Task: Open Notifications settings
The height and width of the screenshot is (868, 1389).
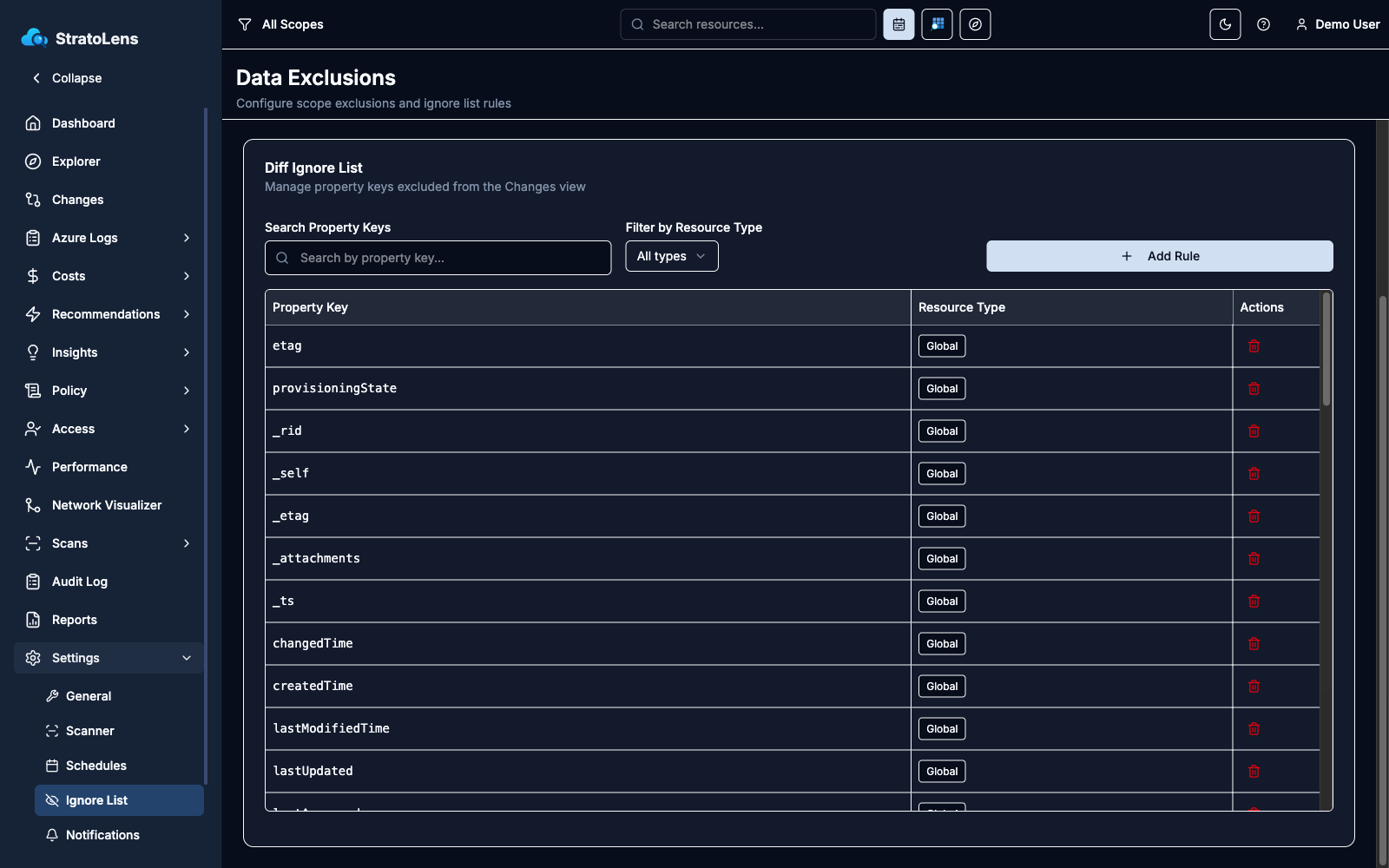Action: point(119,835)
